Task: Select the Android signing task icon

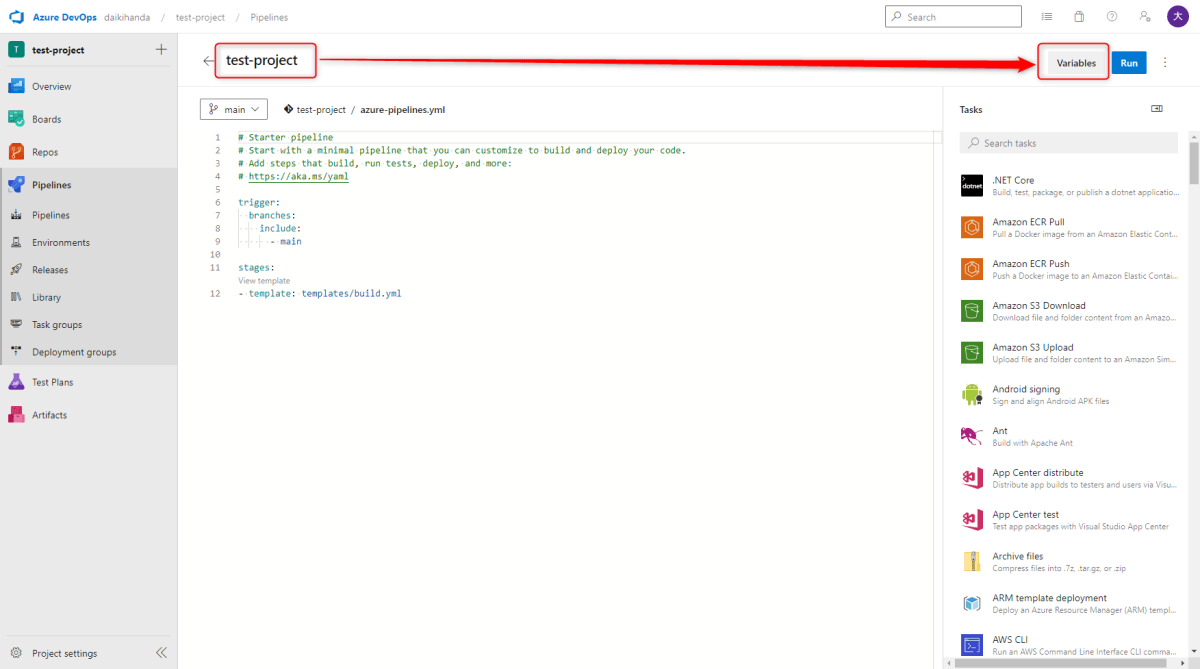Action: 971,394
